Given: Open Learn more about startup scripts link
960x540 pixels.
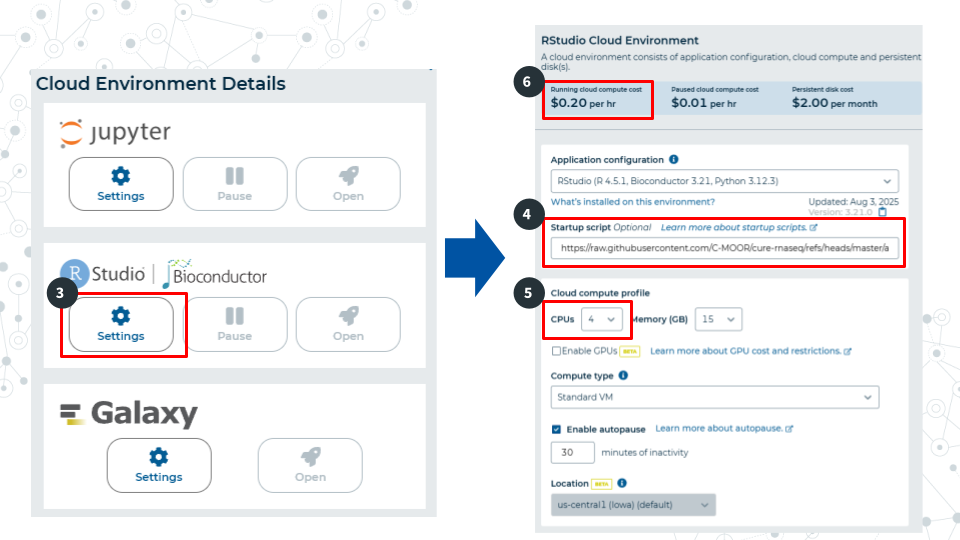Looking at the screenshot, I should 739,227.
